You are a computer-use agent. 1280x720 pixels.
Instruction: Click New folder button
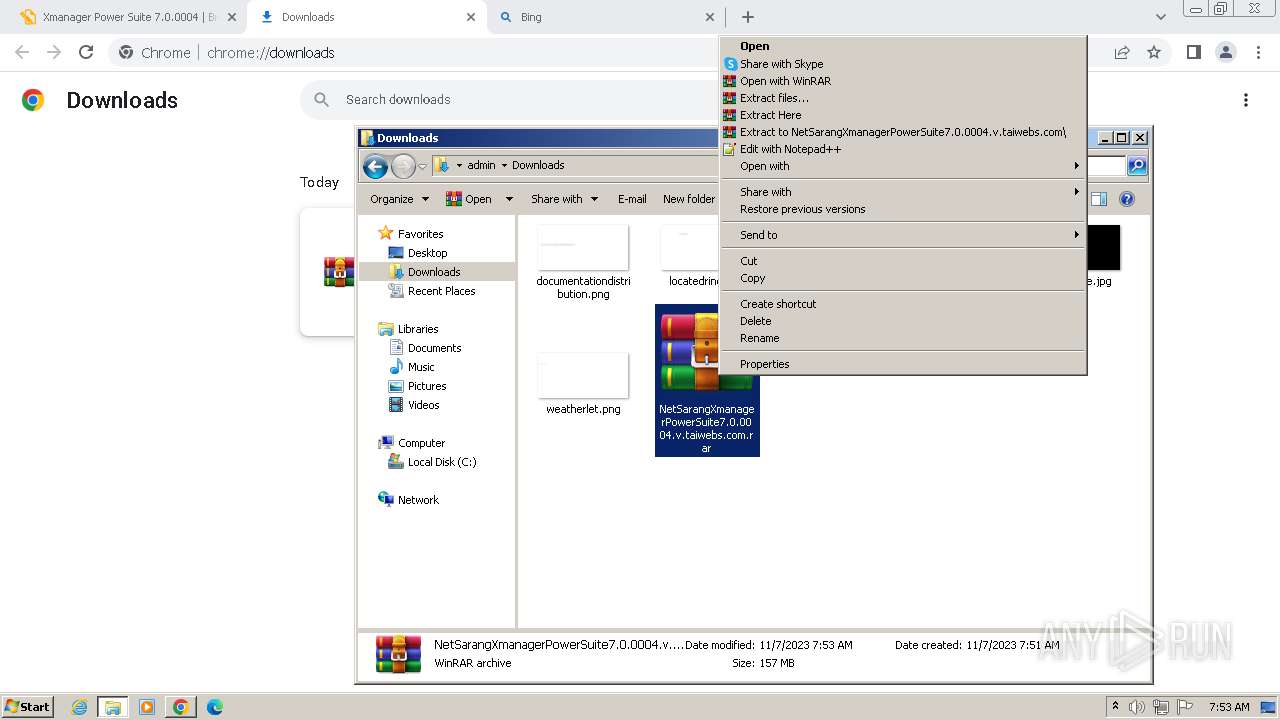[689, 199]
